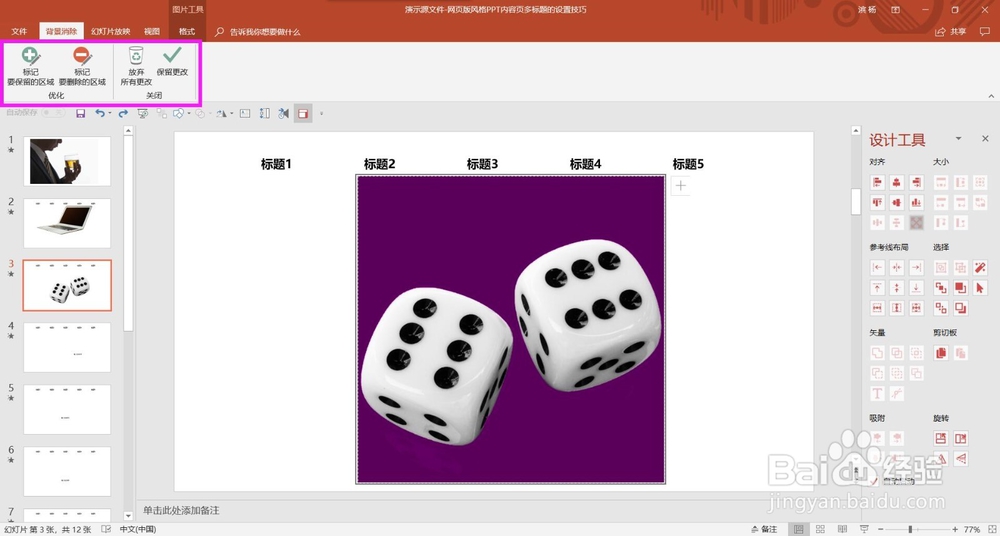Click 77% zoom level

[x=972, y=530]
